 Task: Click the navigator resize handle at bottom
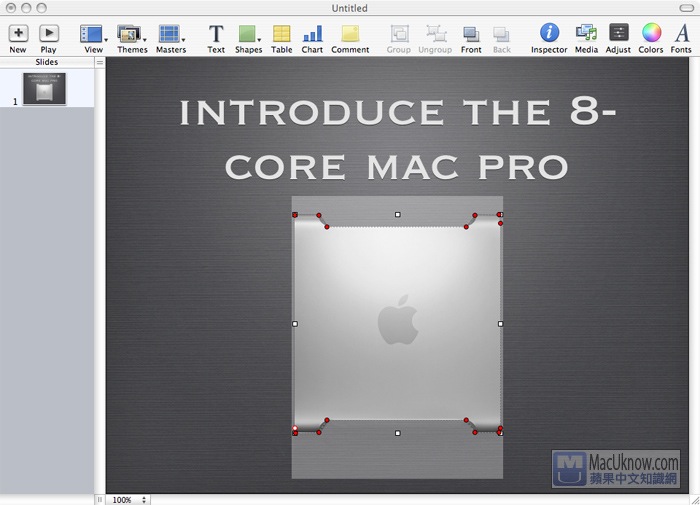click(x=100, y=500)
